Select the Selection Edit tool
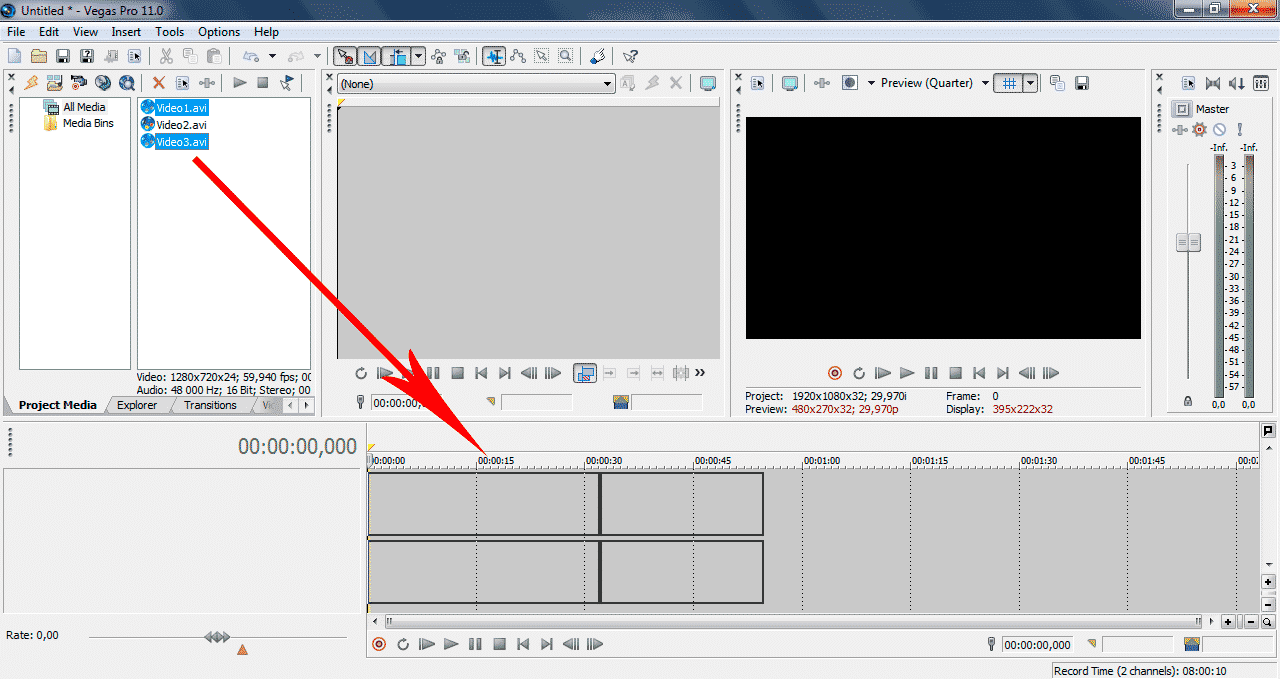 (x=542, y=56)
